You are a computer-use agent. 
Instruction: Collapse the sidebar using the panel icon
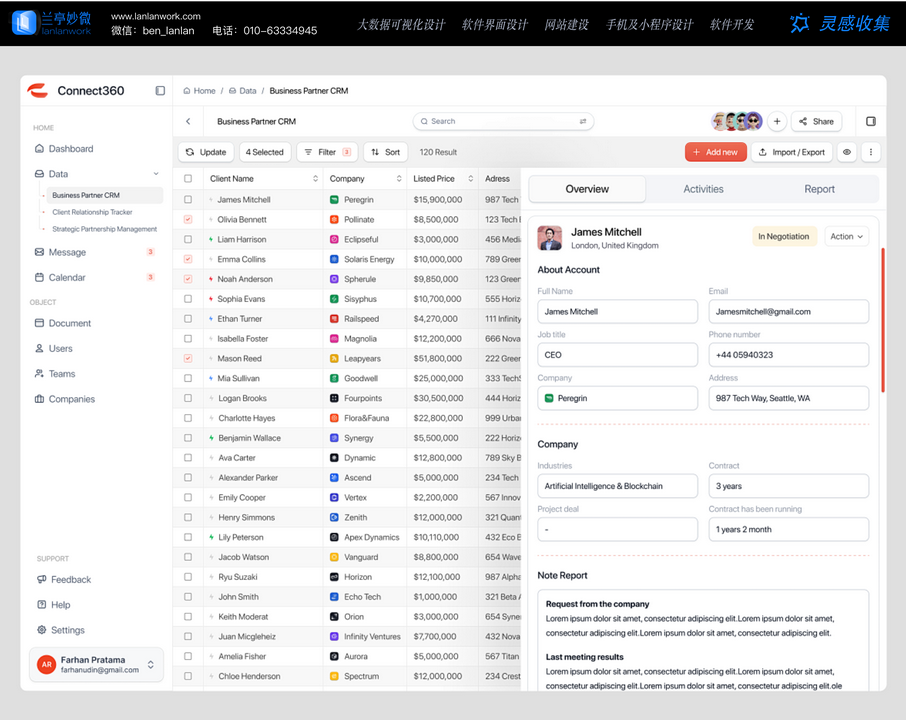pos(160,91)
